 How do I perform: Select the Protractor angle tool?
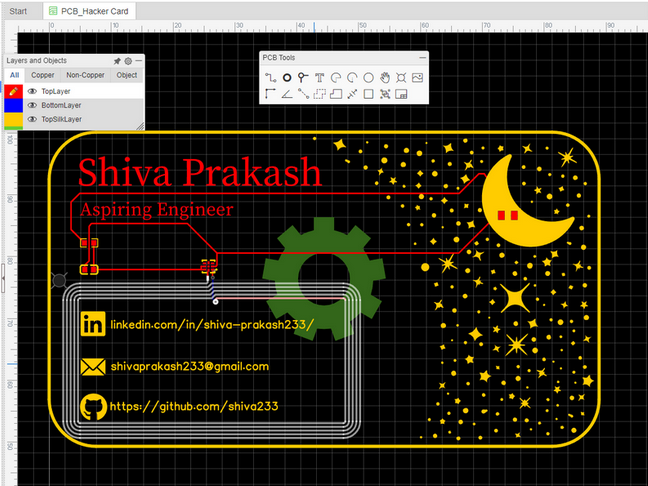[x=287, y=94]
